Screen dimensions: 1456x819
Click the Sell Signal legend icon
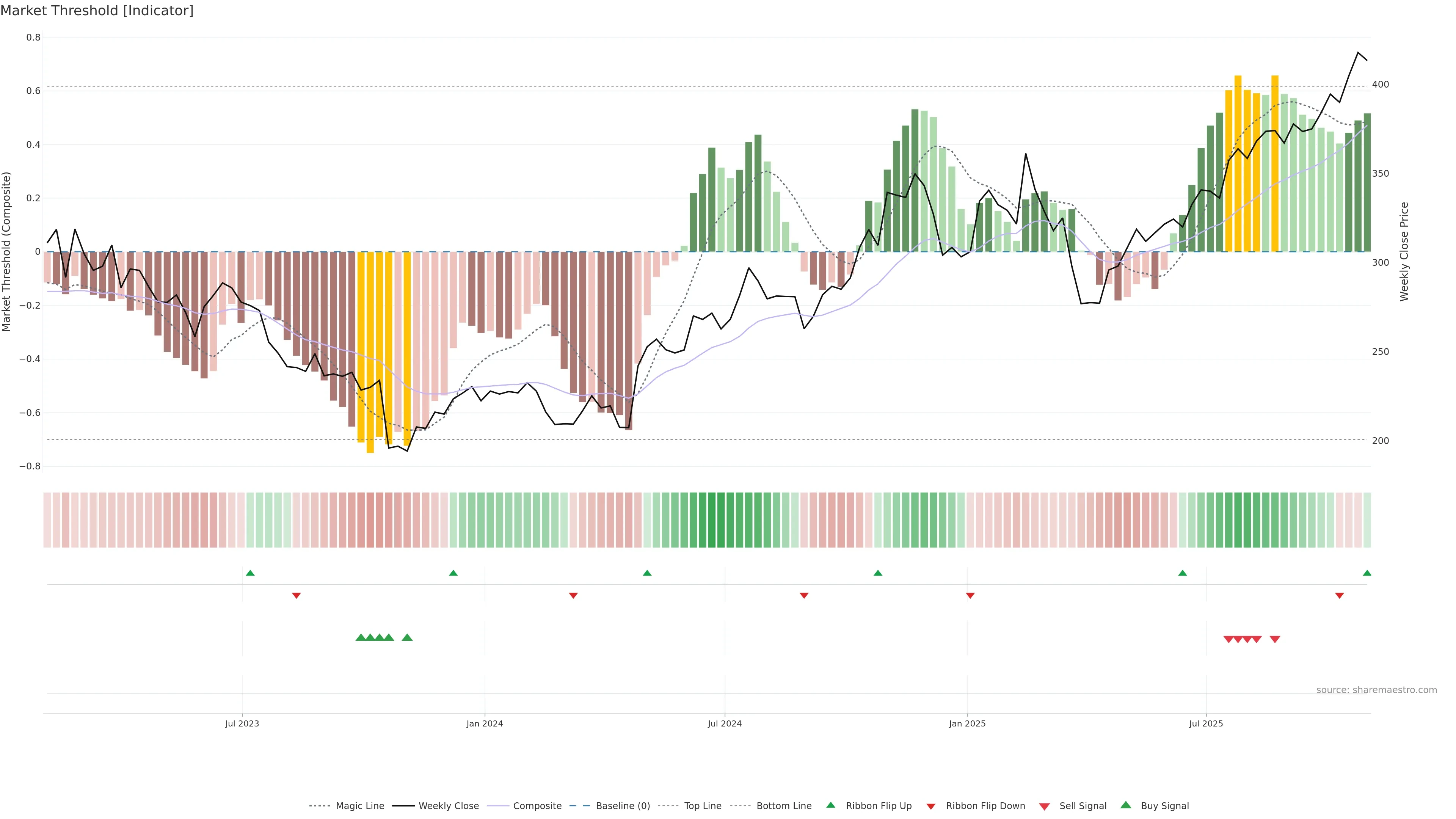click(1045, 806)
